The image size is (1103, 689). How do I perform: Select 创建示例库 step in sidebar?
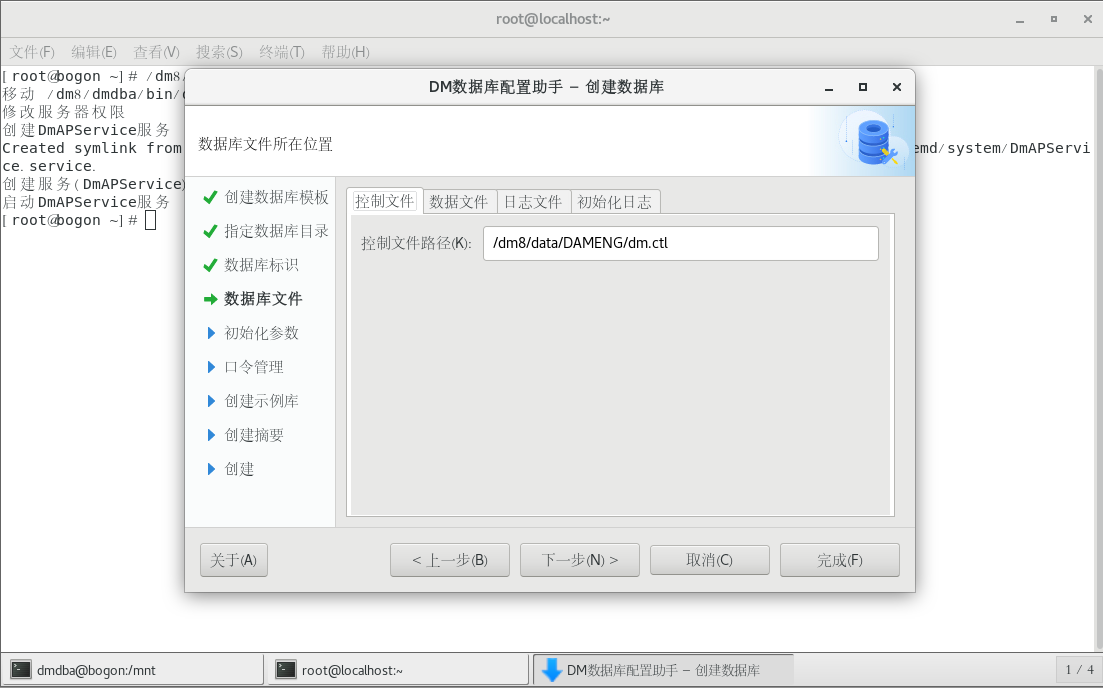click(x=261, y=401)
